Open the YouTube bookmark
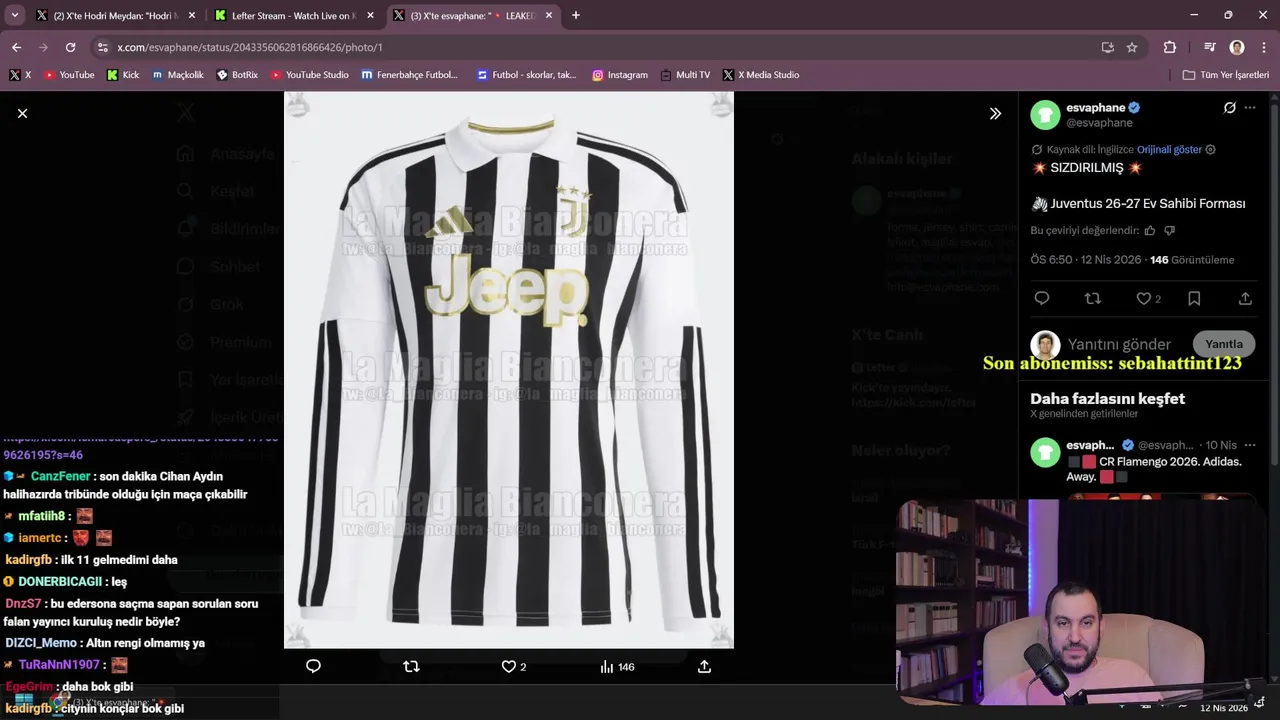The width and height of the screenshot is (1280, 720). (68, 75)
